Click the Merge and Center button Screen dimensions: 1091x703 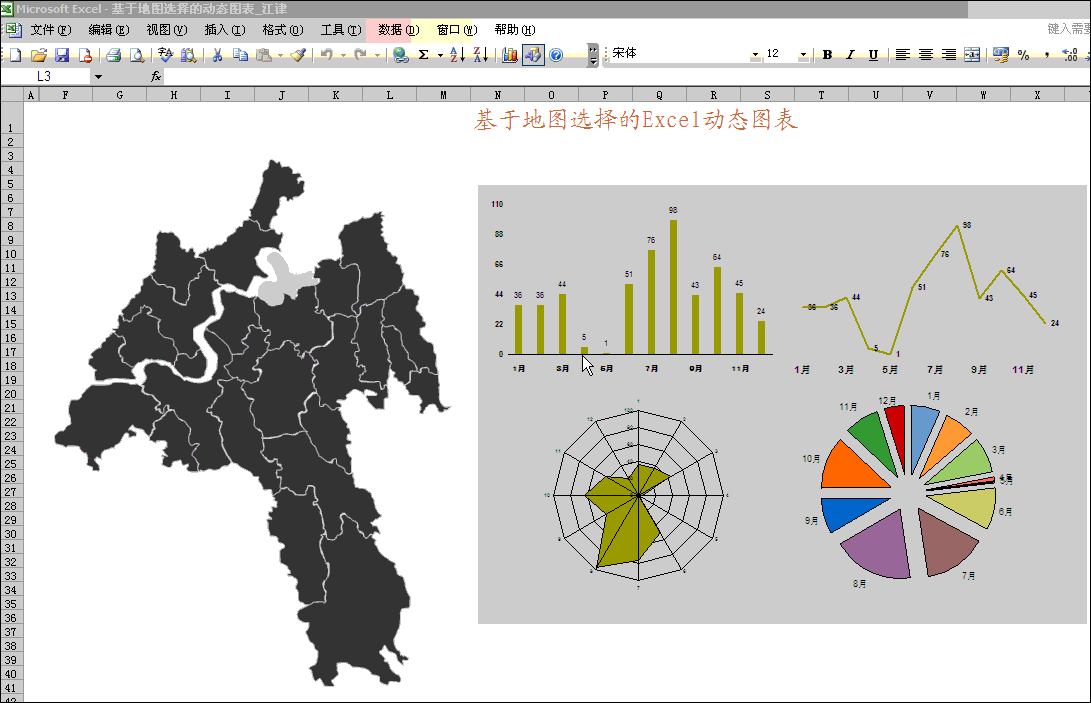[972, 55]
